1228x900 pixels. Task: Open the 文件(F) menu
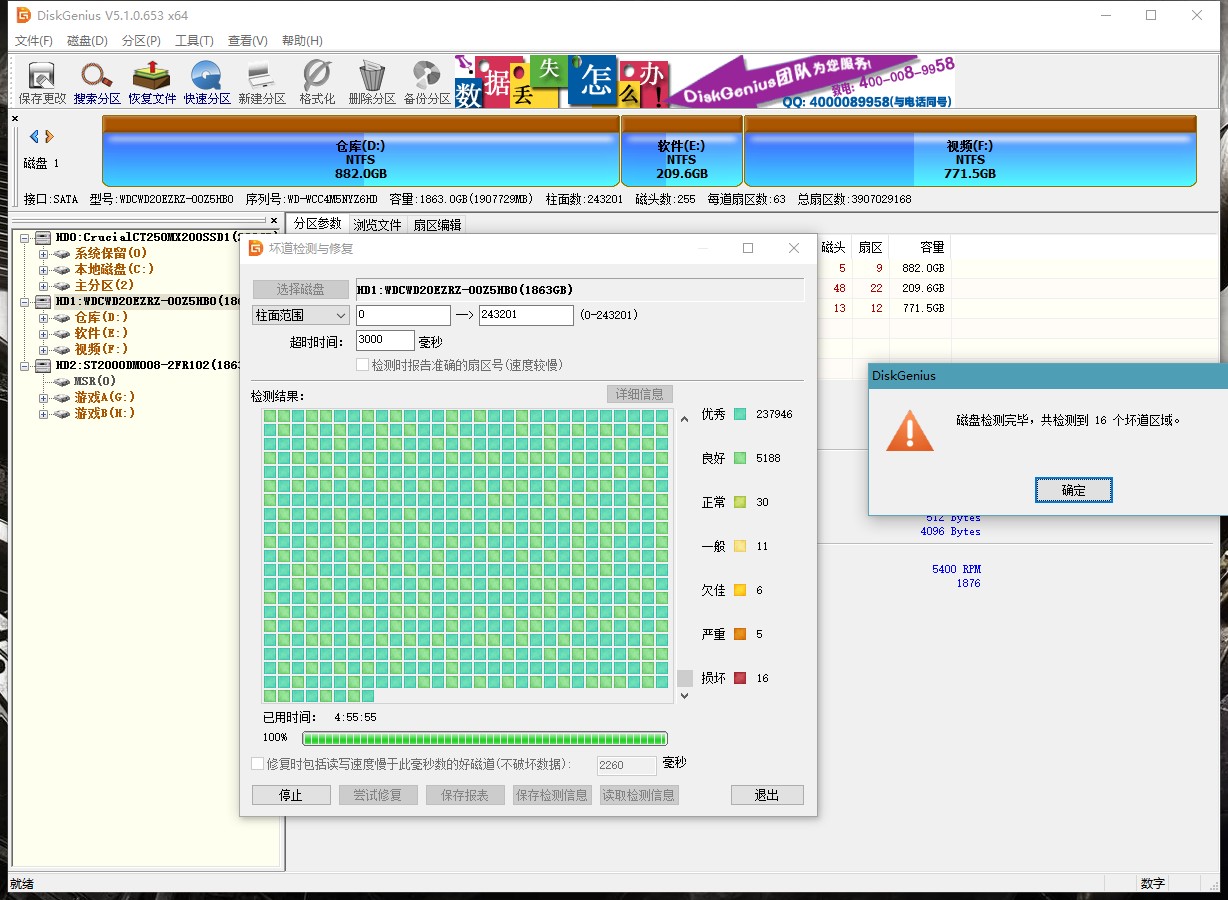33,41
